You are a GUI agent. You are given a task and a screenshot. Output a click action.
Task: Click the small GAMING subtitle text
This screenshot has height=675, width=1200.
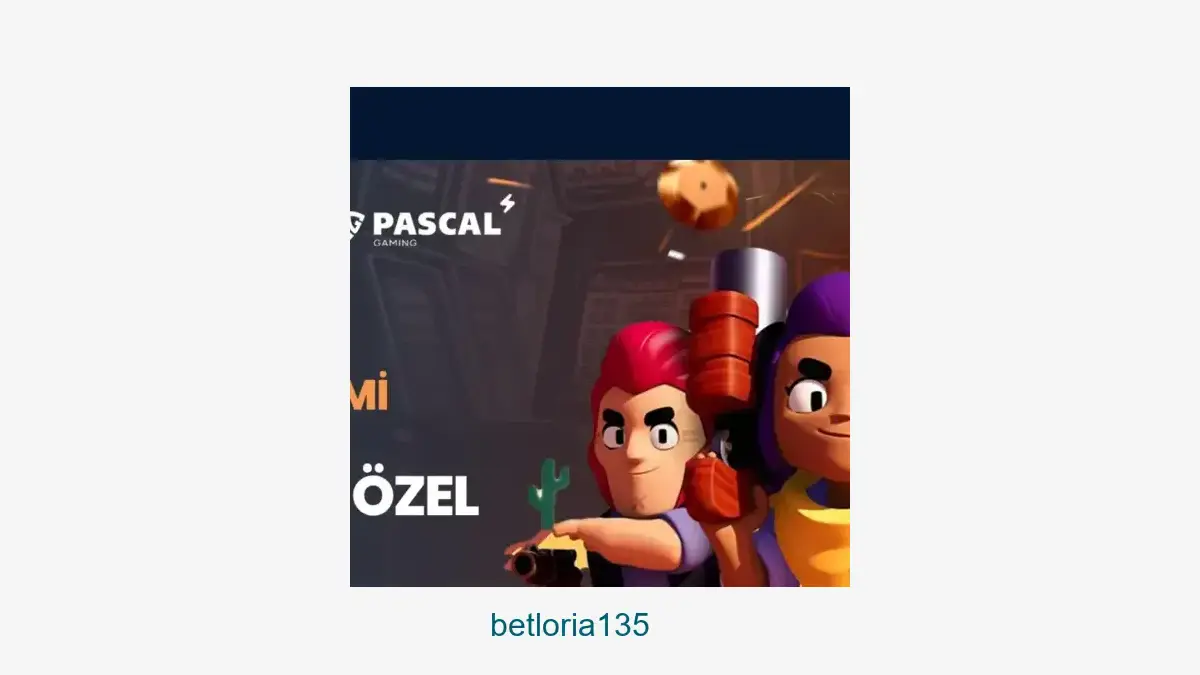(395, 243)
